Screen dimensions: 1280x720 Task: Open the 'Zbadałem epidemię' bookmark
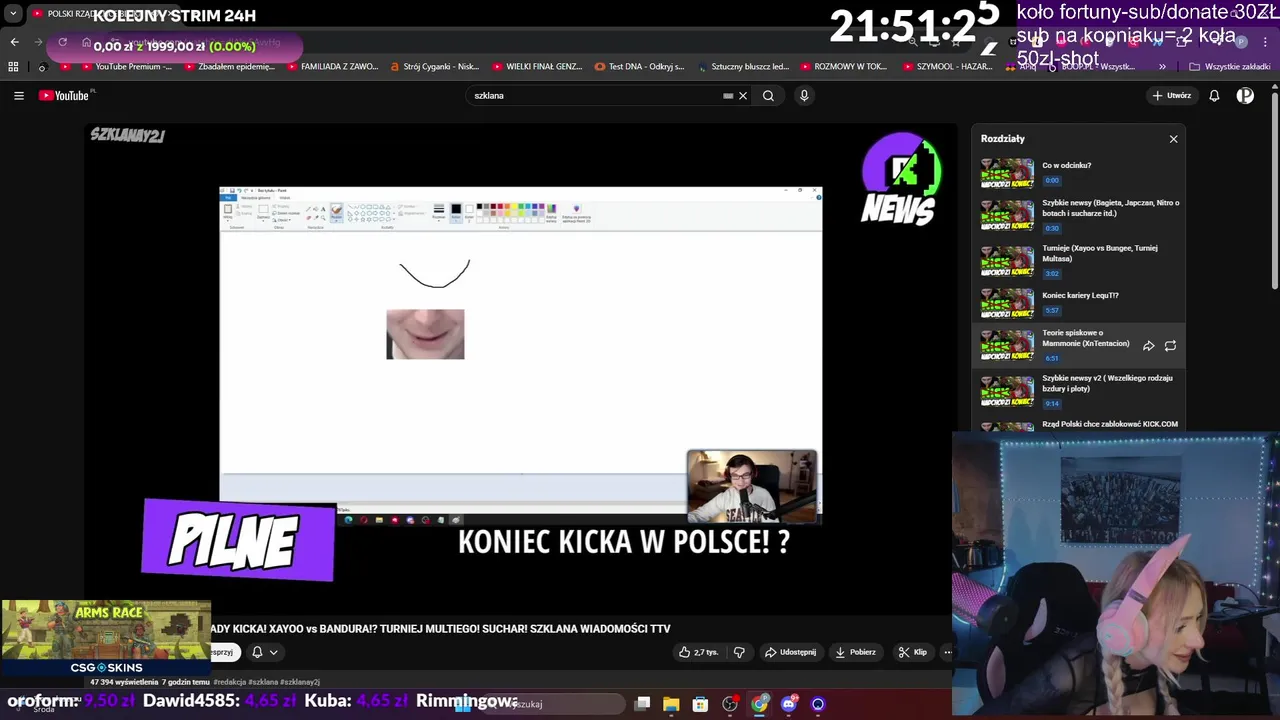228,67
